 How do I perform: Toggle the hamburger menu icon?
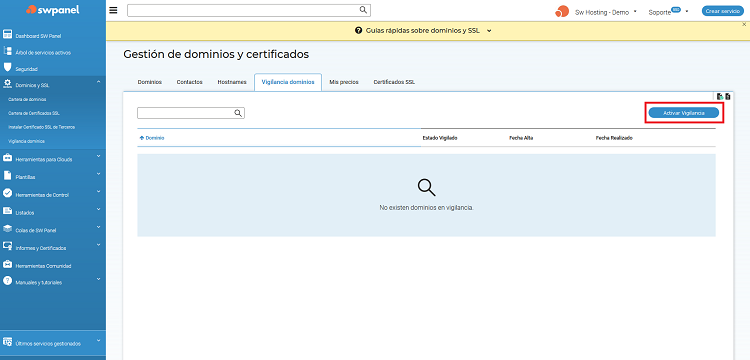click(113, 11)
